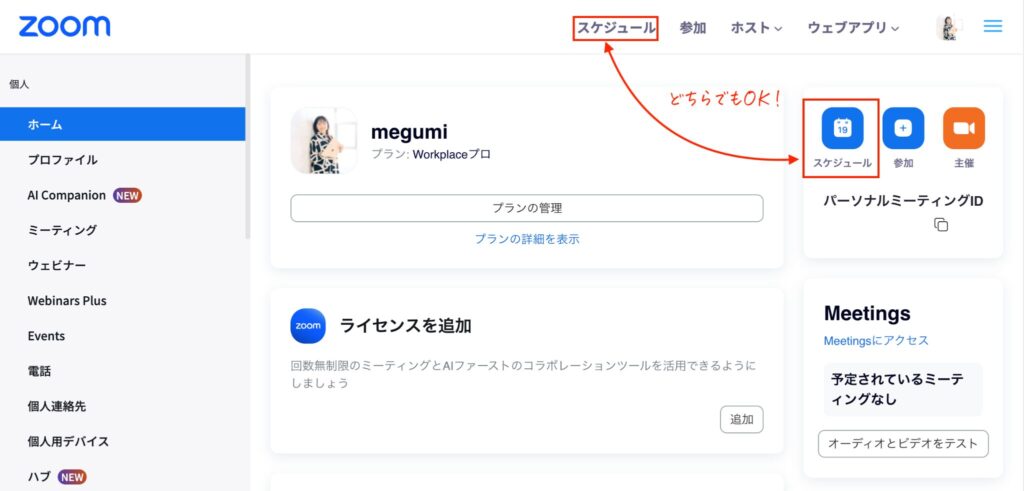The image size is (1024, 491).
Task: Click the オーディオとビデオをテスト button
Action: (903, 444)
